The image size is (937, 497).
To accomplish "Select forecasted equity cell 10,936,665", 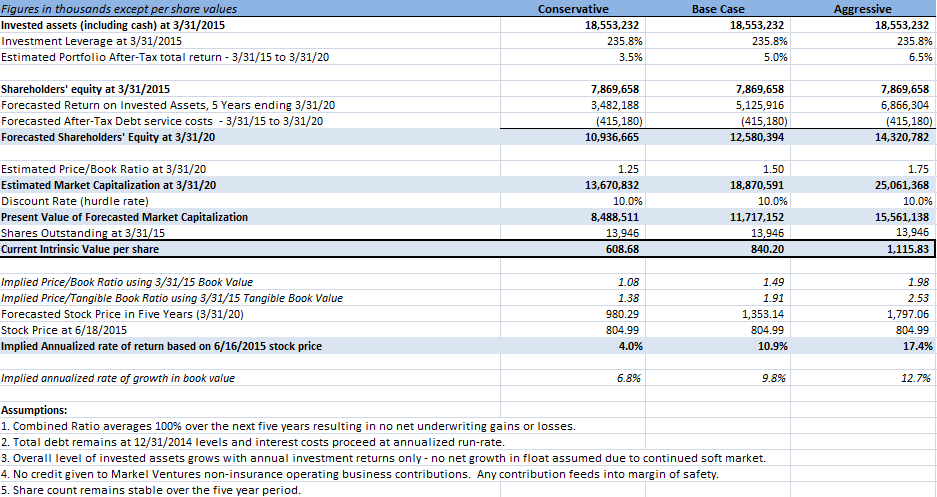I will pos(612,137).
